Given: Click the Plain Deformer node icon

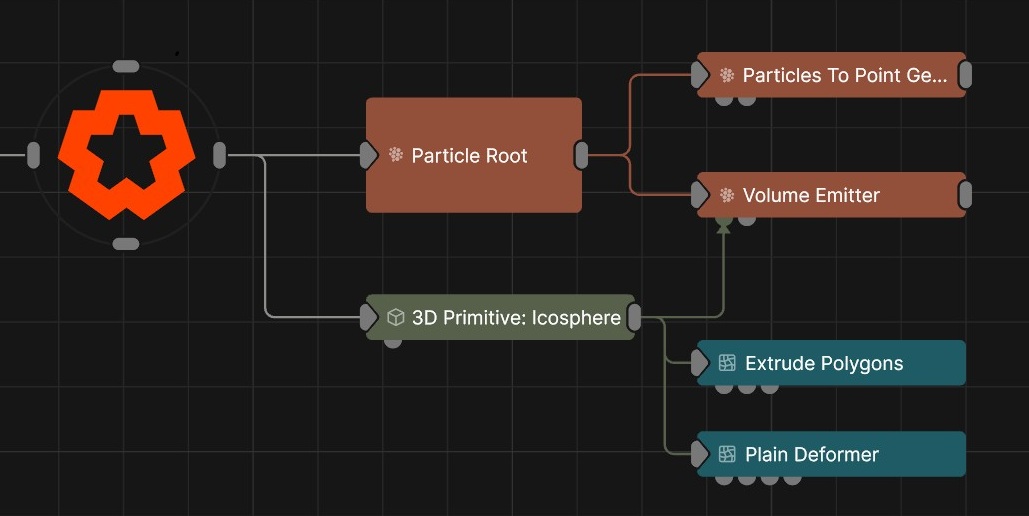Looking at the screenshot, I should coord(727,454).
